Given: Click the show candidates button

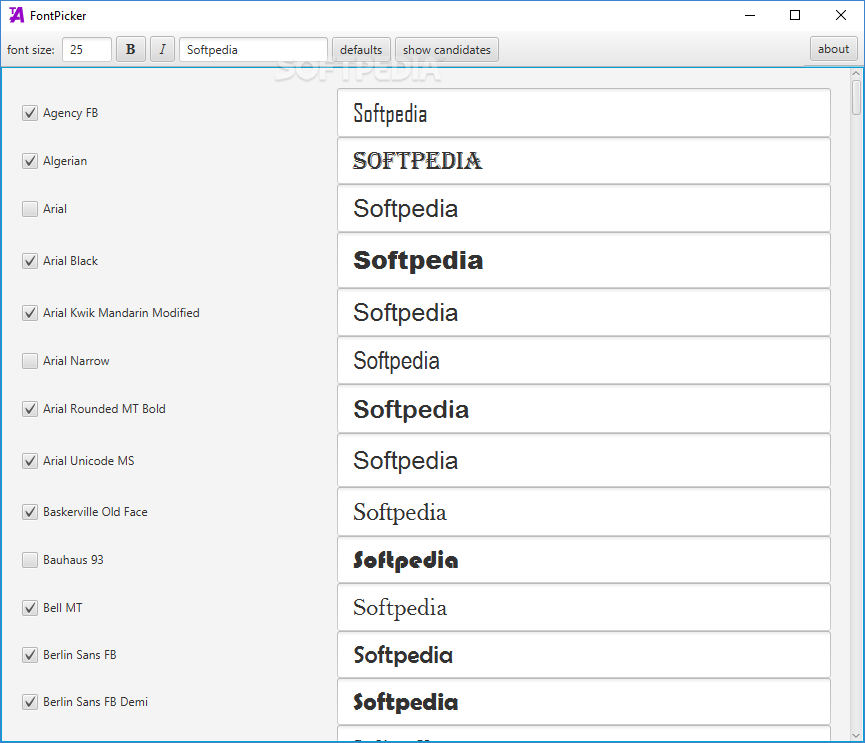Looking at the screenshot, I should [x=447, y=50].
